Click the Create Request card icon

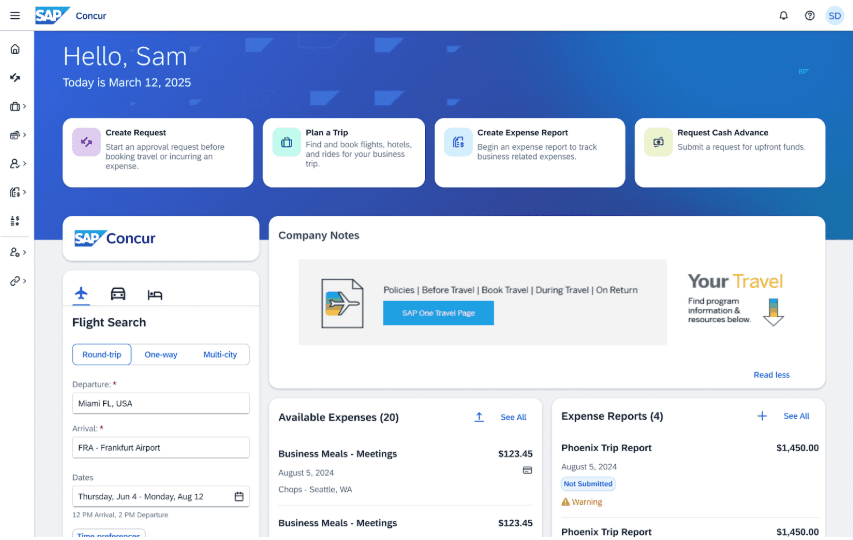(x=86, y=142)
